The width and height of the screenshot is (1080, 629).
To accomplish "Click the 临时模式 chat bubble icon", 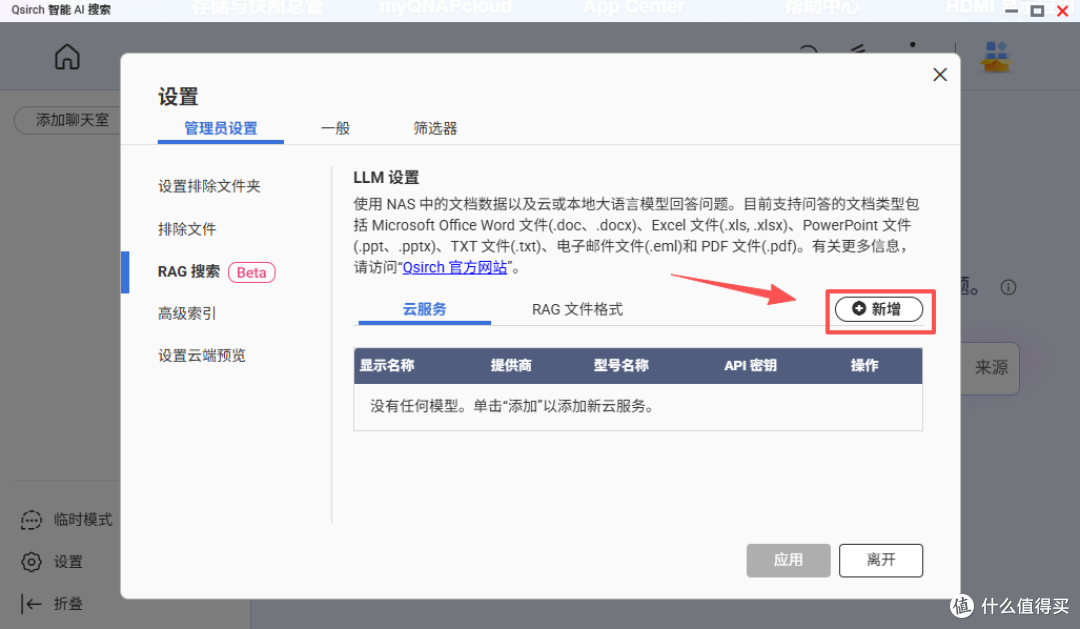I will click(x=31, y=520).
